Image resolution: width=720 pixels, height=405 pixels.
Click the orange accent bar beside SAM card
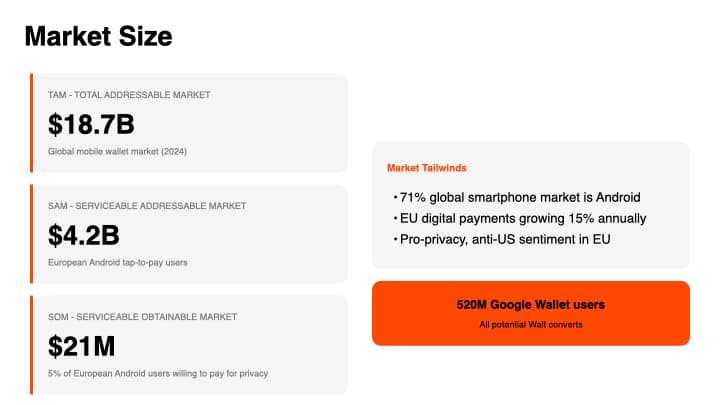[x=32, y=234]
